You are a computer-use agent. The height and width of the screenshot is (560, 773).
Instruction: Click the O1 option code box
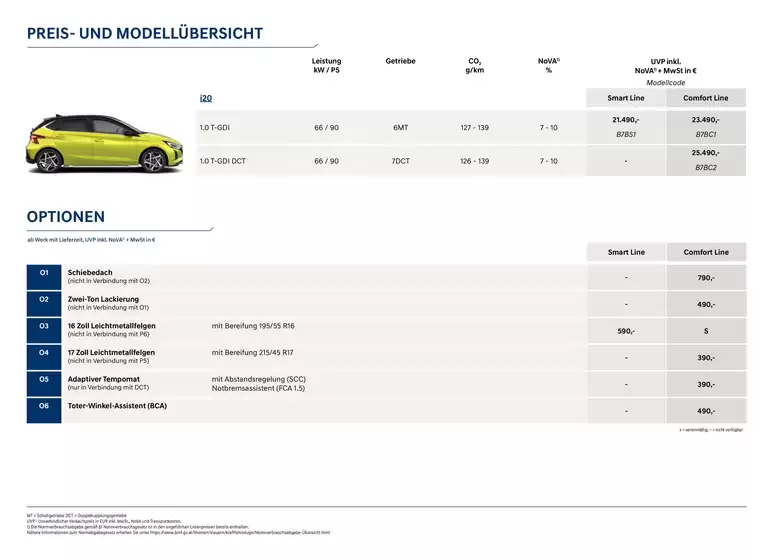tap(44, 277)
